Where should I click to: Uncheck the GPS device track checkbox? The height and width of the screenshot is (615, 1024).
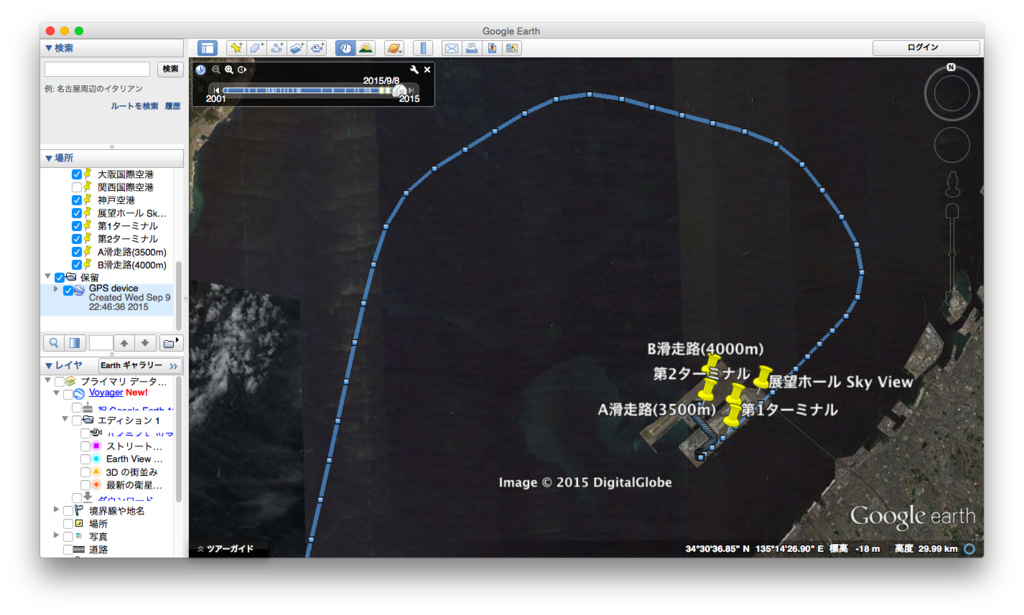(x=68, y=291)
